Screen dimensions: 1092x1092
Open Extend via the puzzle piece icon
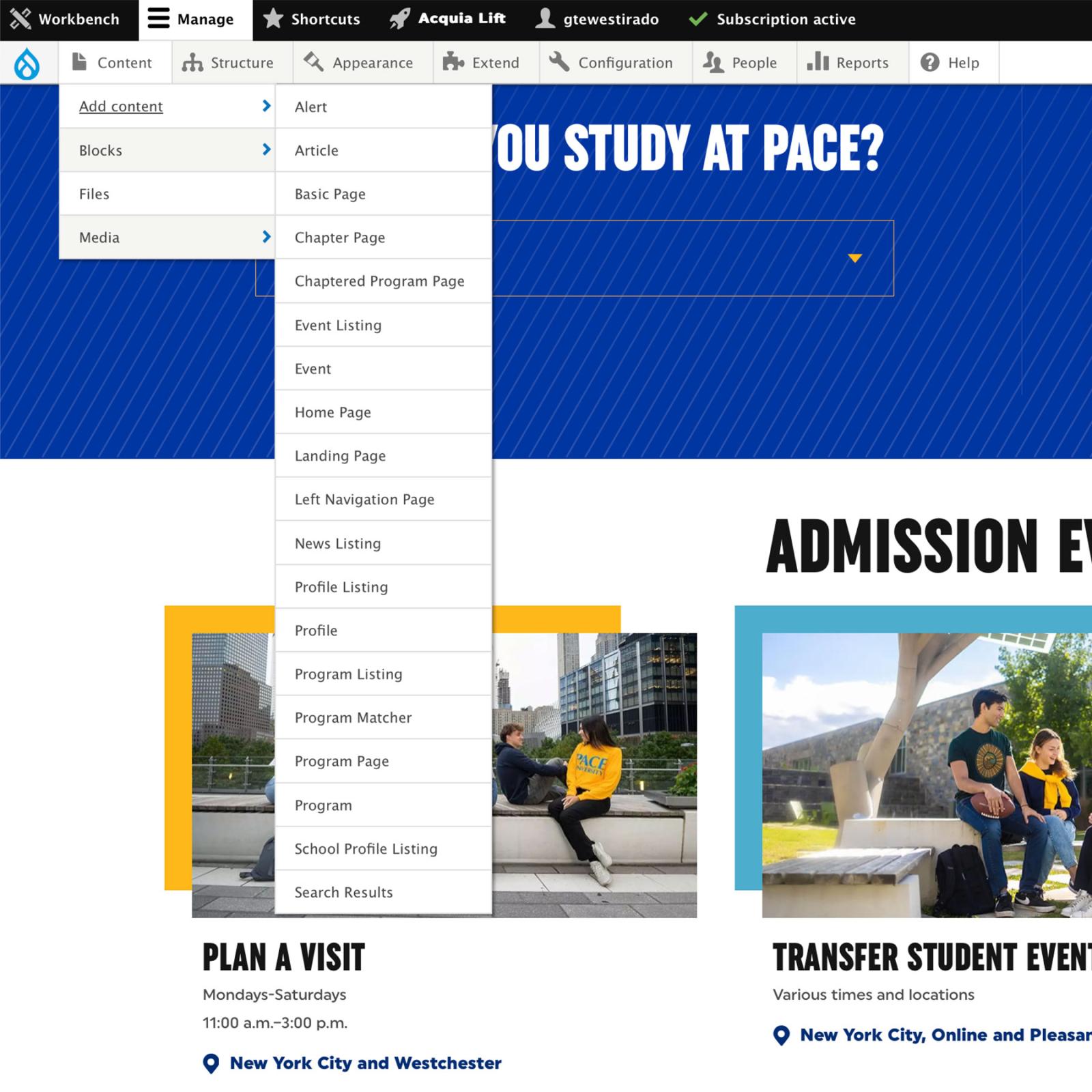pyautogui.click(x=453, y=62)
